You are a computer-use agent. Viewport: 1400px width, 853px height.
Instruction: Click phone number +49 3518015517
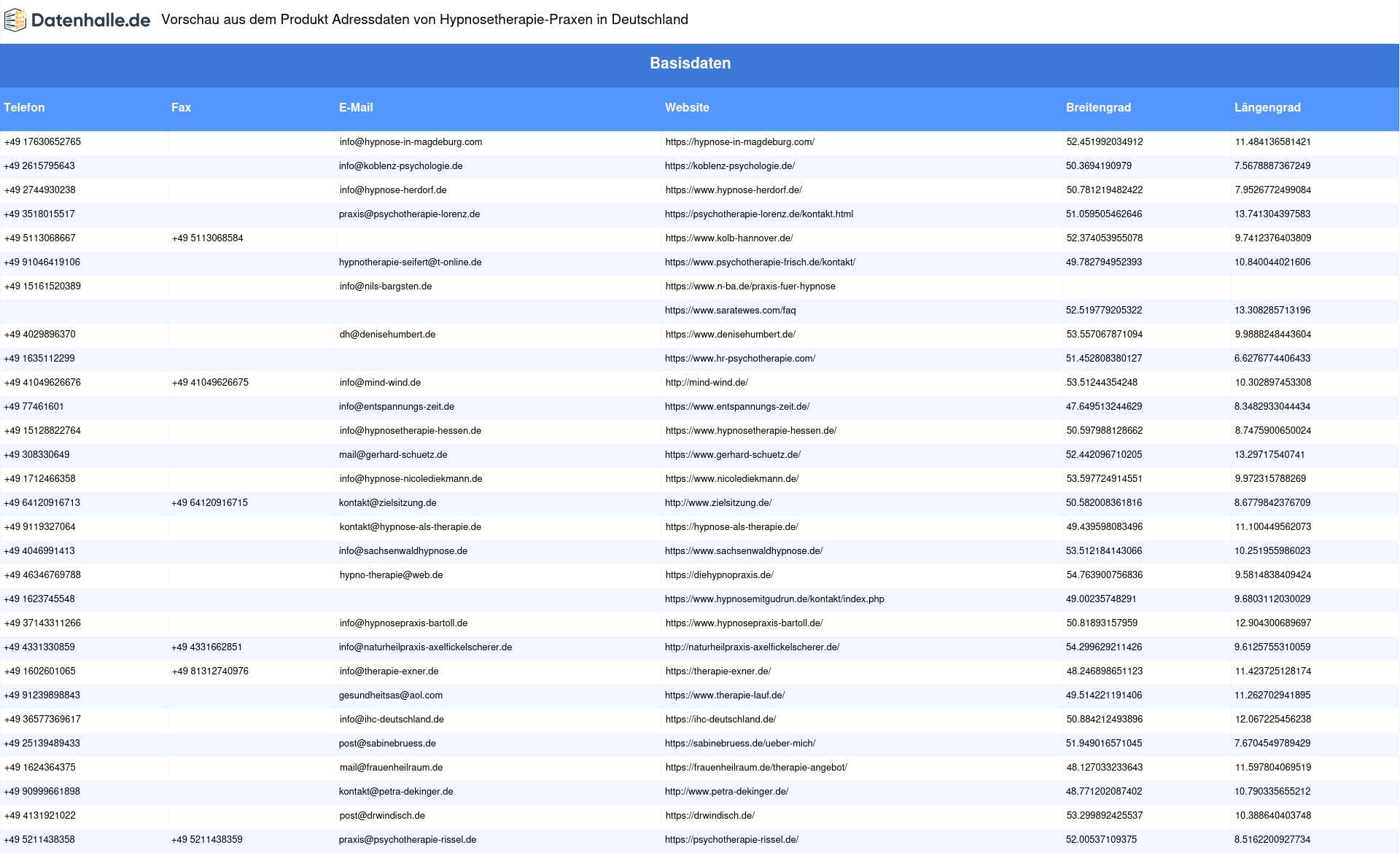tap(39, 214)
